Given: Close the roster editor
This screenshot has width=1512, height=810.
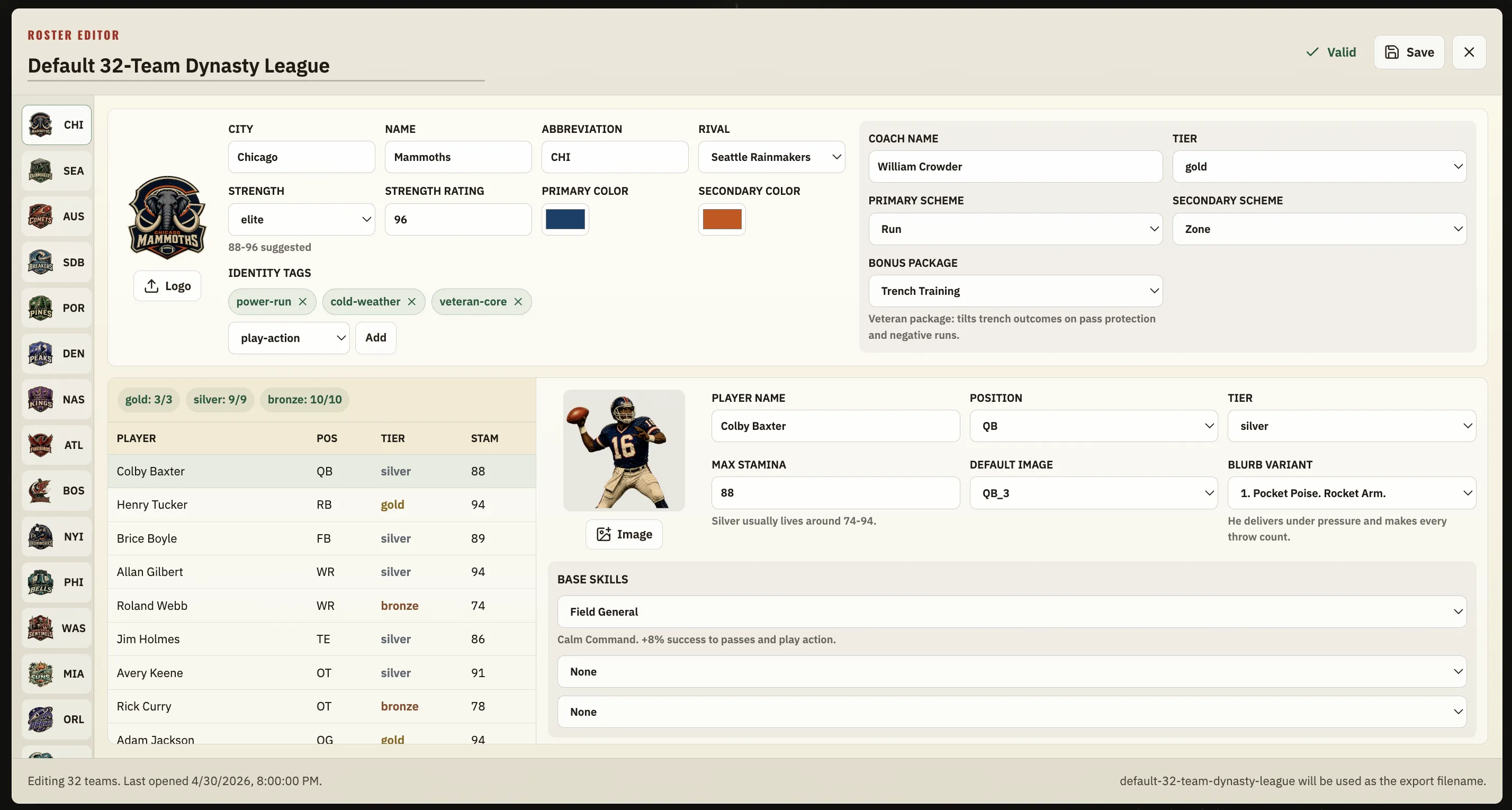Looking at the screenshot, I should (x=1469, y=52).
